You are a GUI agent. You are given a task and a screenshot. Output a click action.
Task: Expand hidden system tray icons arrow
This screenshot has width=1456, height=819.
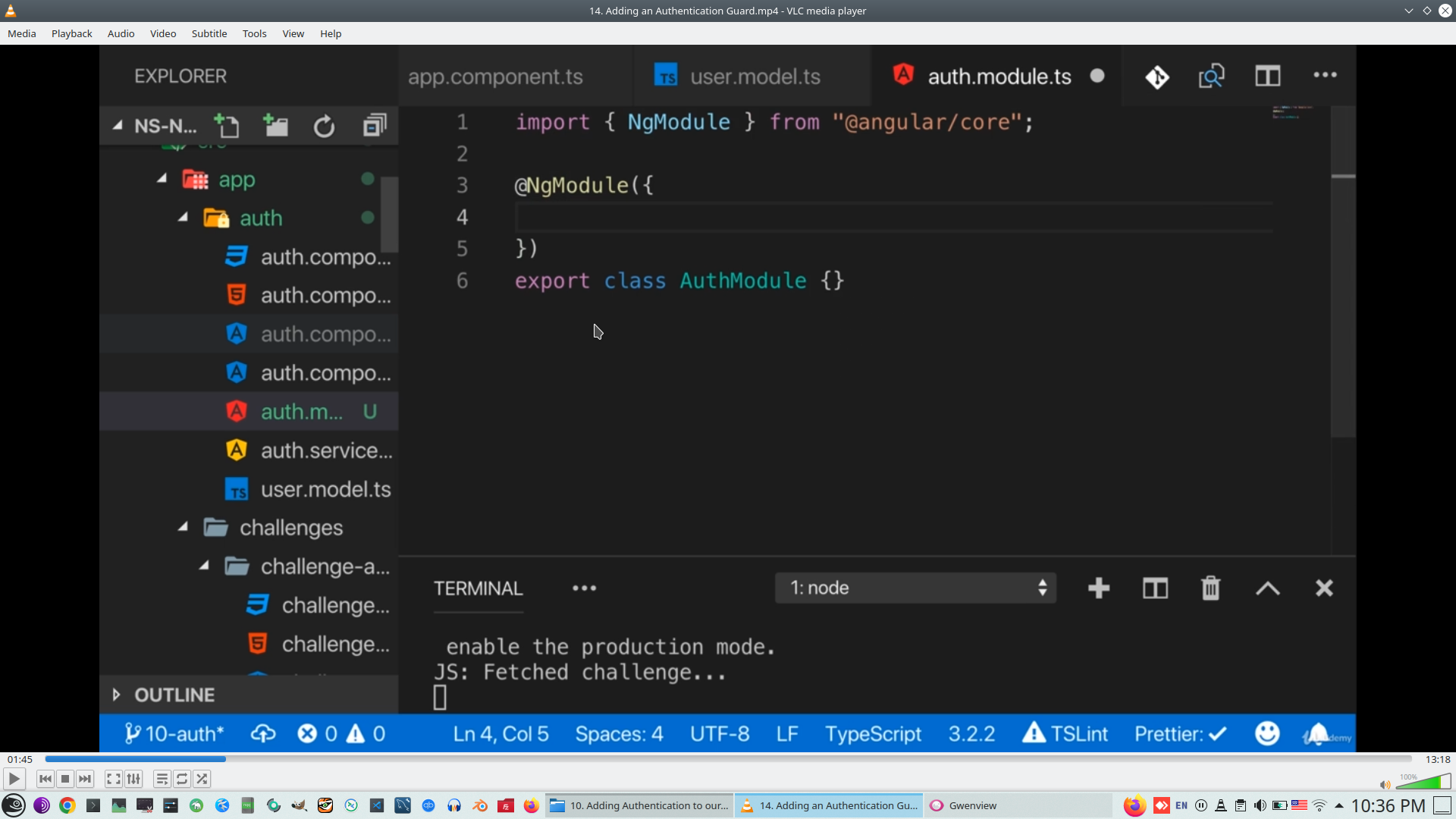pyautogui.click(x=1339, y=805)
